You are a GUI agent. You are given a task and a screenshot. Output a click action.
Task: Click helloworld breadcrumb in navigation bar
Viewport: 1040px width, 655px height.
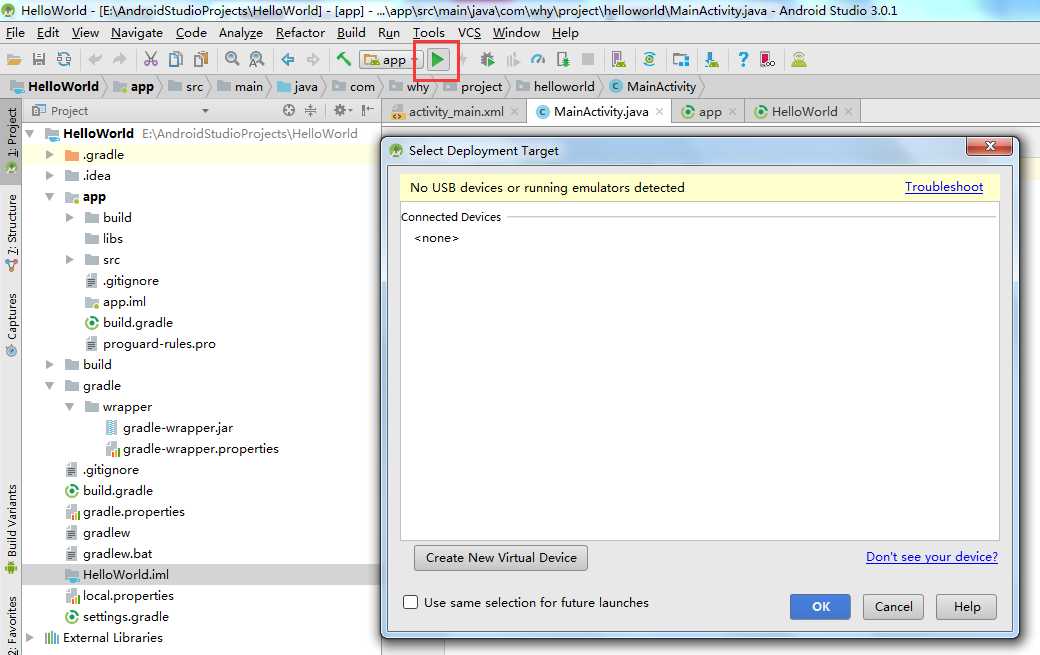pos(564,86)
